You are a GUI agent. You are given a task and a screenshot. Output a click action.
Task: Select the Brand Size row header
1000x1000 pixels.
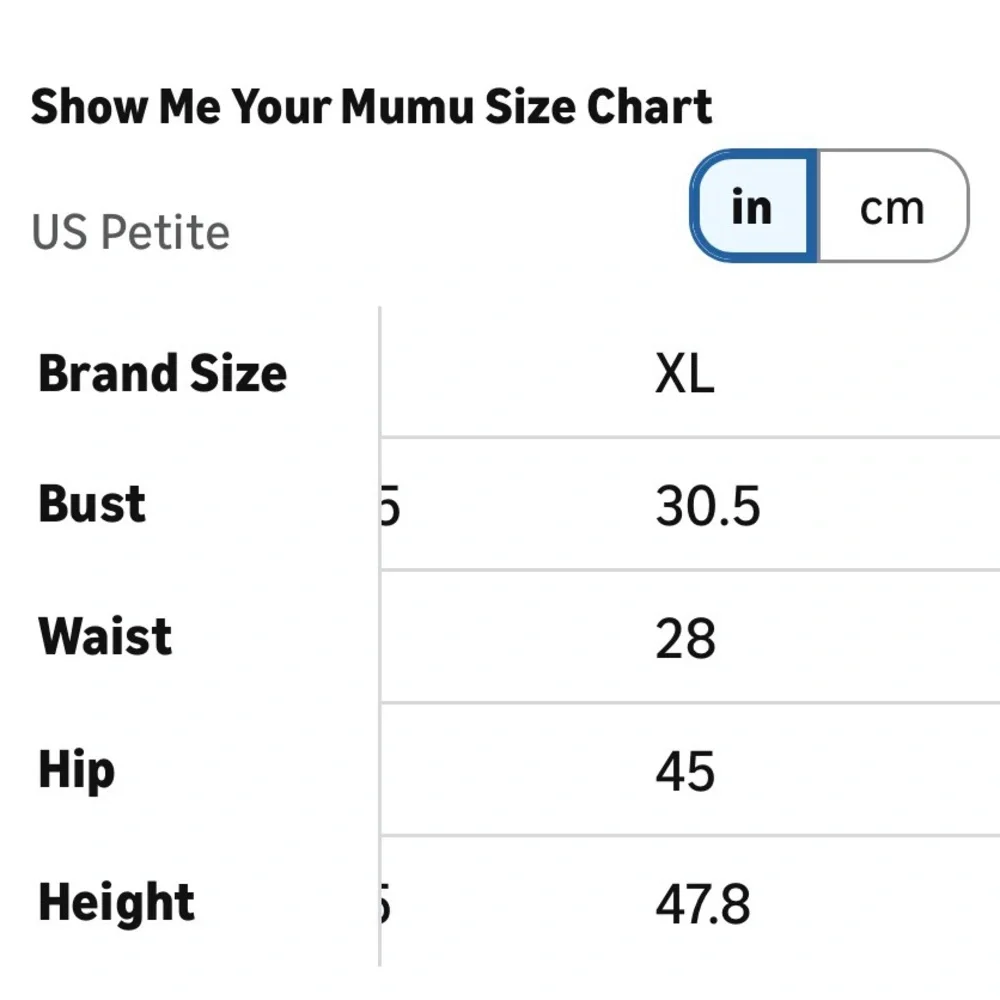163,374
